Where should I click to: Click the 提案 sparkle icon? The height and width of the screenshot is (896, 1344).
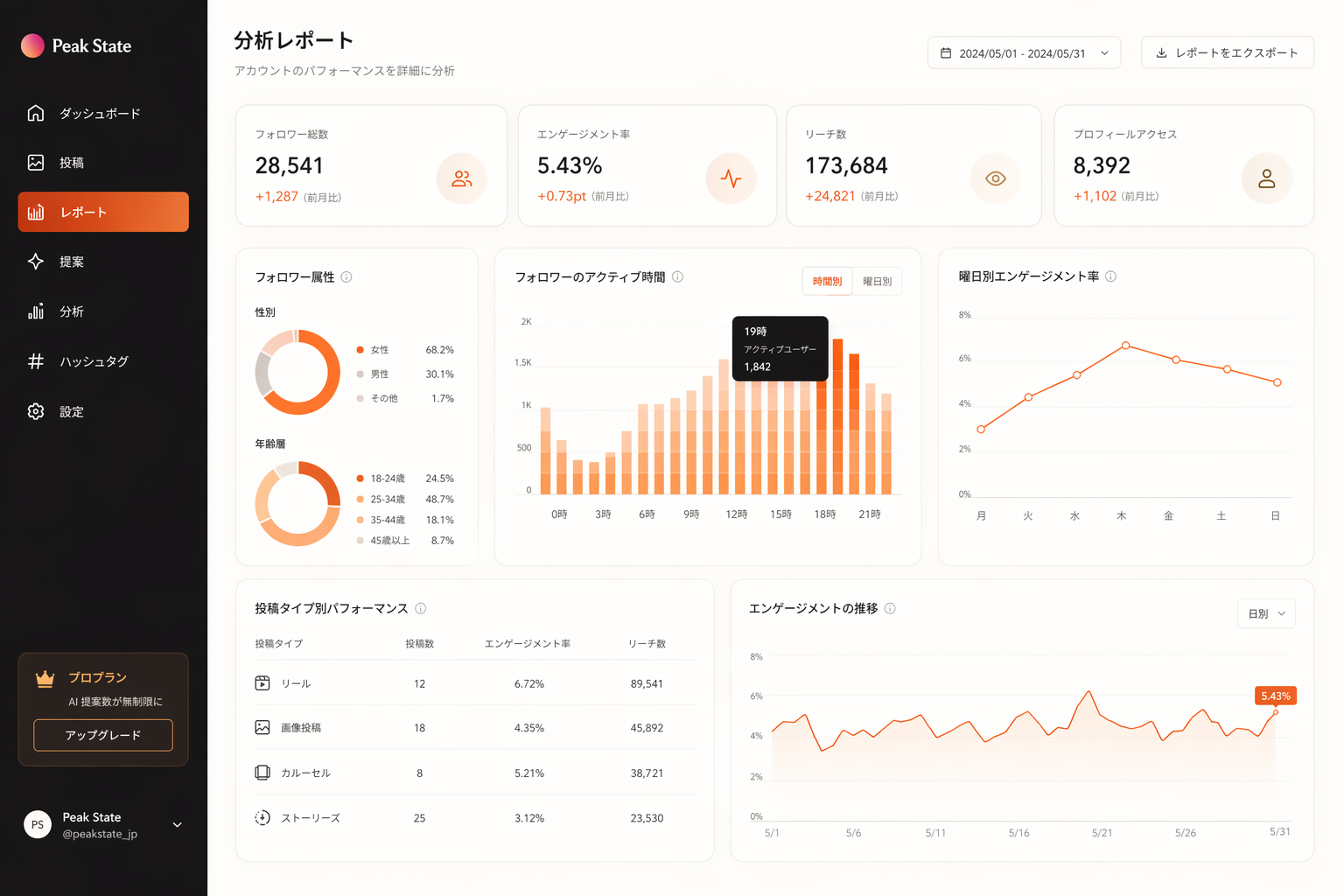click(x=36, y=261)
